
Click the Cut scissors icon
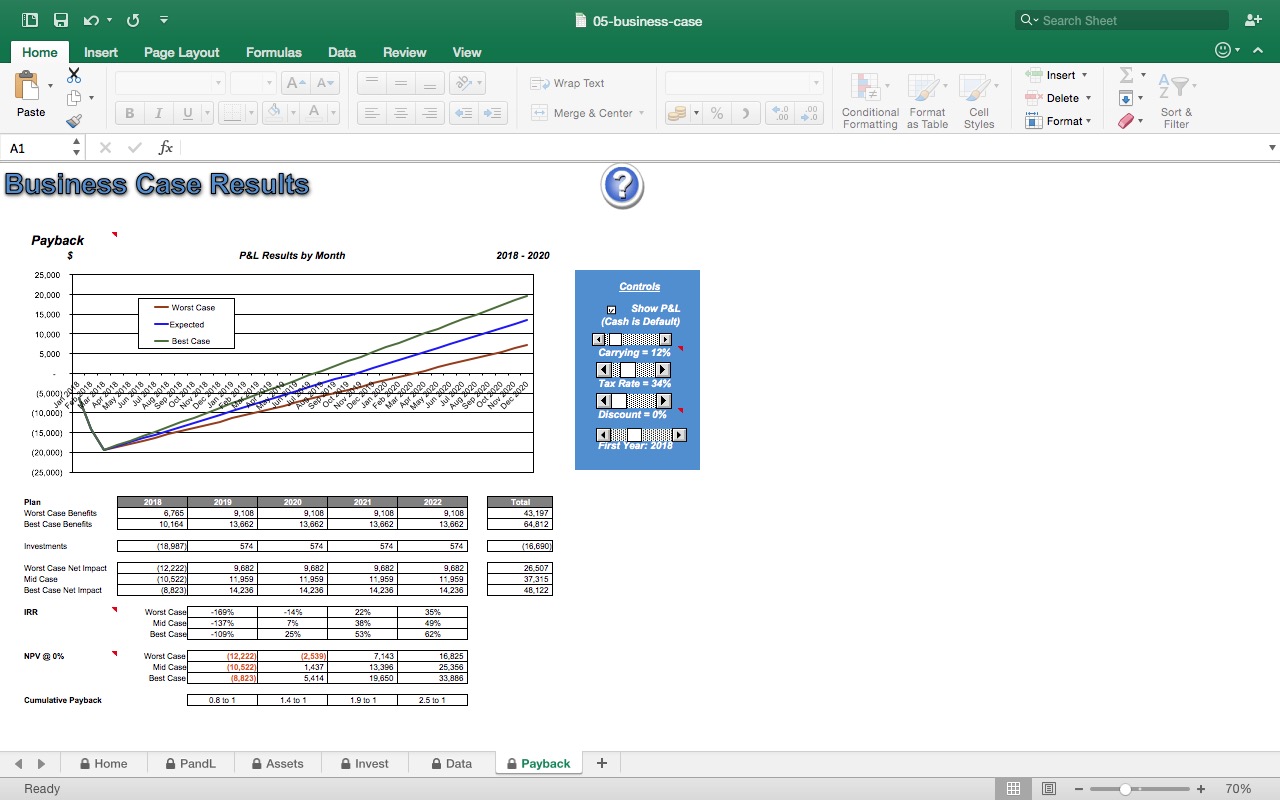point(74,75)
